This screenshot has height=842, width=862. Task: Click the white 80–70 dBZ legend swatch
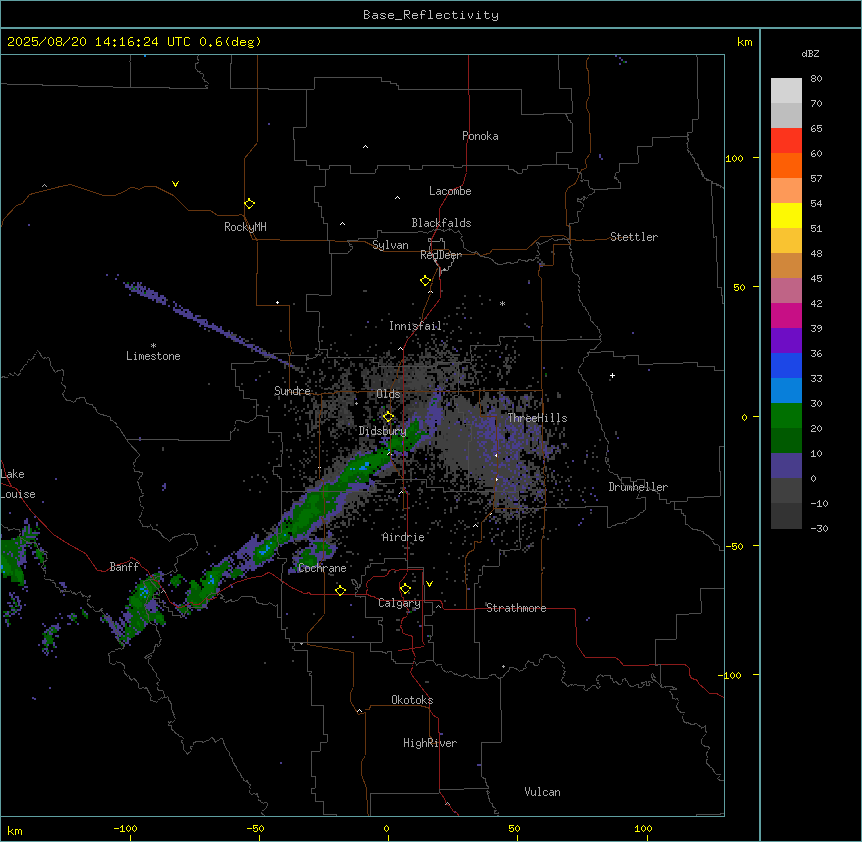pos(786,91)
